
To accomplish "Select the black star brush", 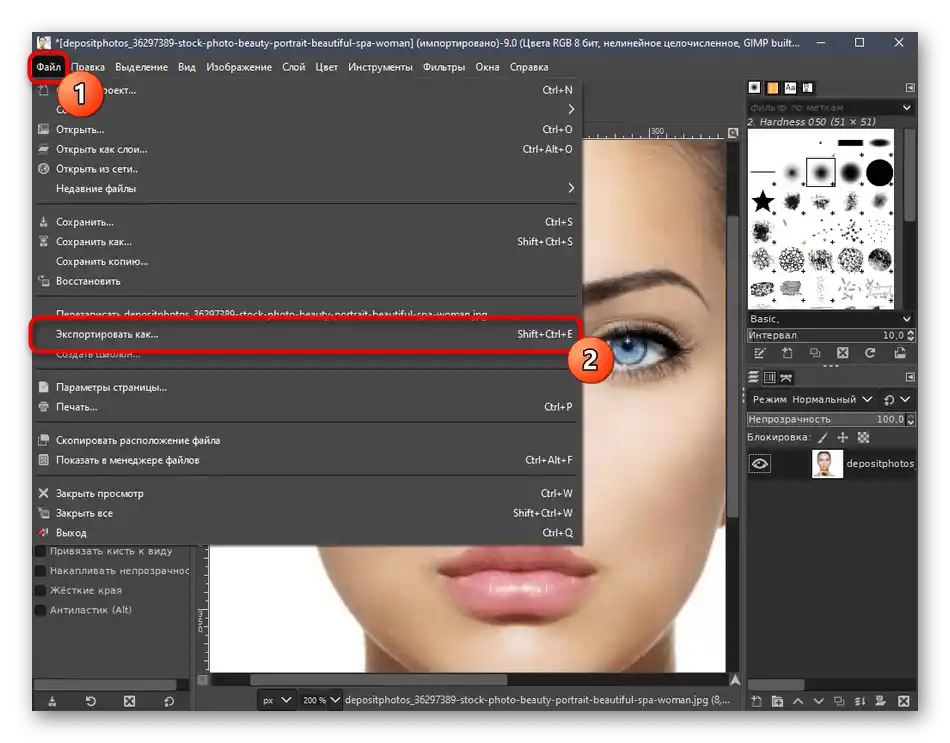I will pos(763,202).
